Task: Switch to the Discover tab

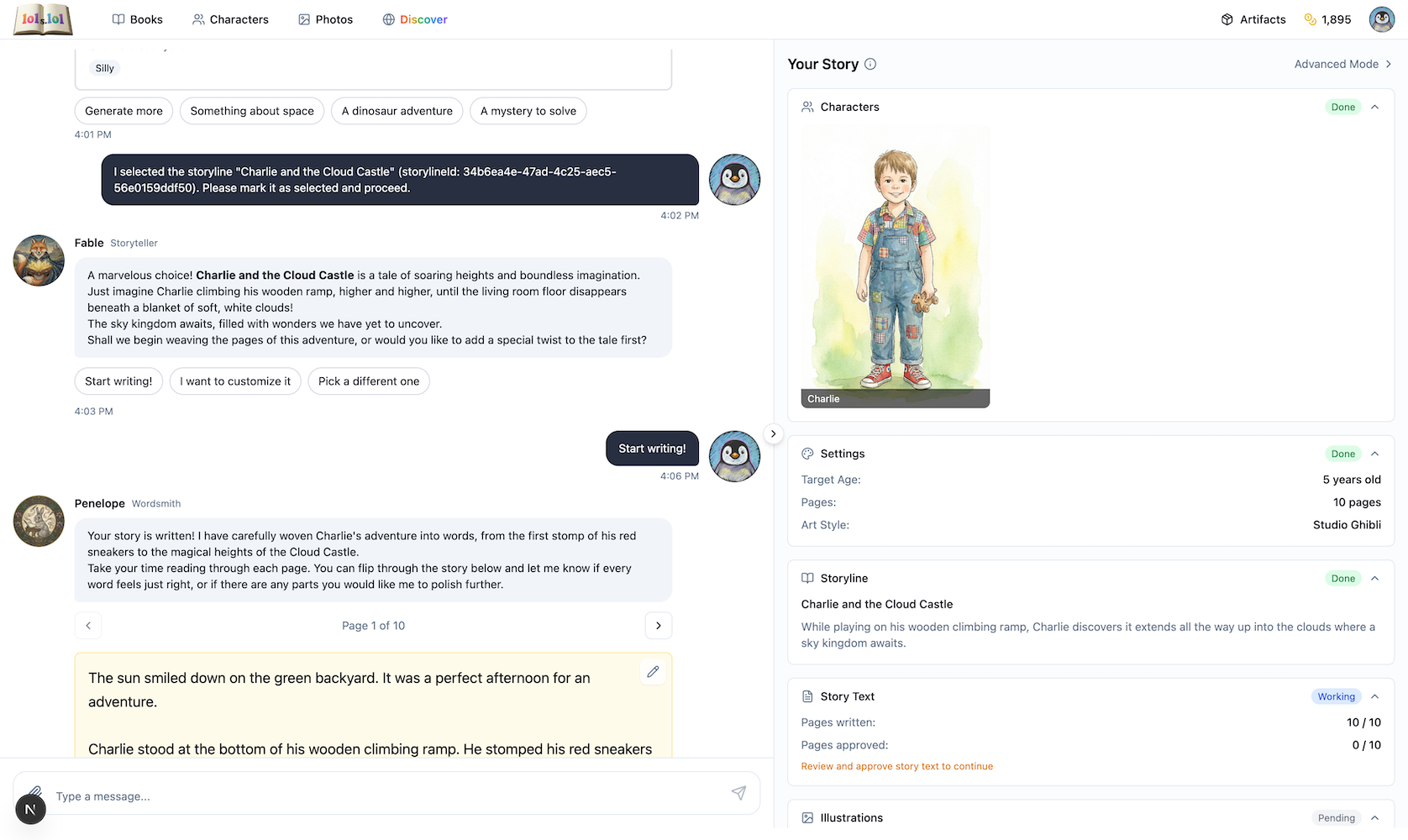Action: 415,18
